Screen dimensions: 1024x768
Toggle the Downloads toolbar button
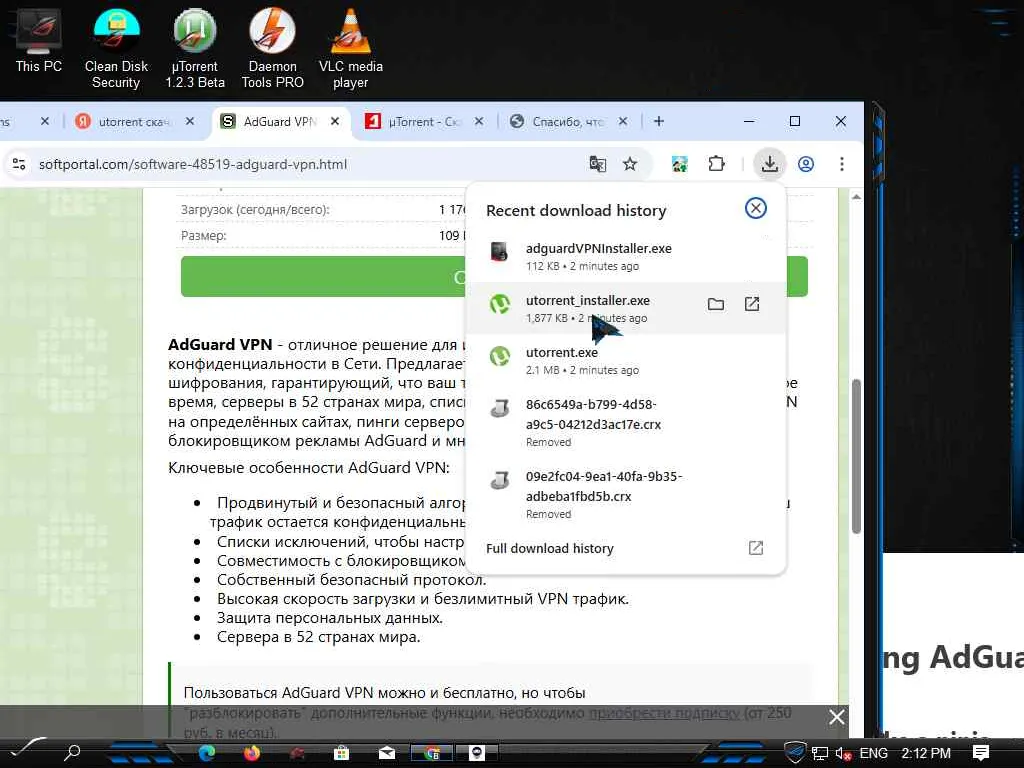tap(769, 164)
